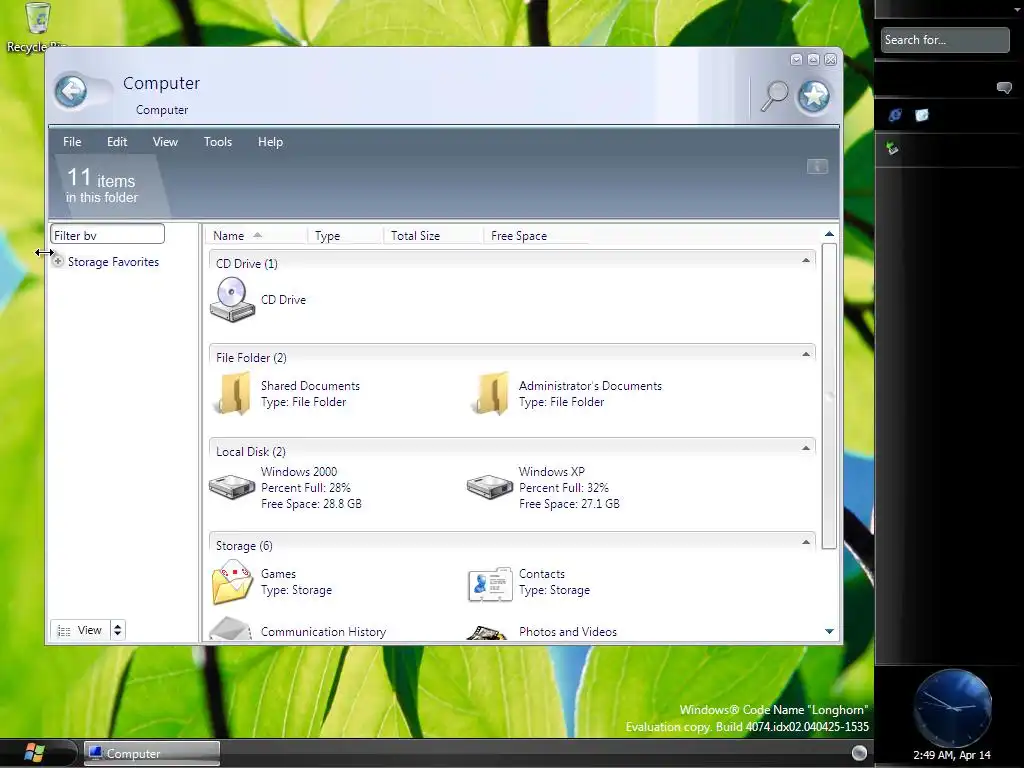Image resolution: width=1024 pixels, height=768 pixels.
Task: Select the Windows 2000 local disk icon
Action: point(232,487)
